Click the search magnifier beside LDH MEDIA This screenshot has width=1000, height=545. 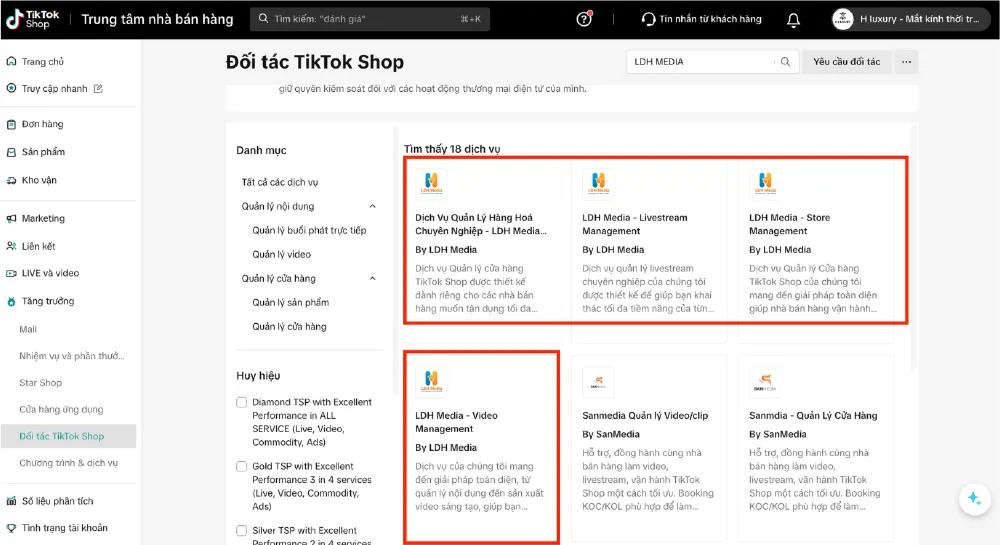click(x=785, y=62)
